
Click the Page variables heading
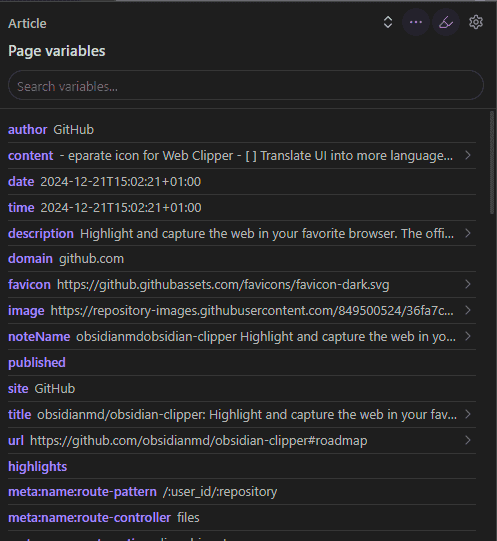[57, 51]
